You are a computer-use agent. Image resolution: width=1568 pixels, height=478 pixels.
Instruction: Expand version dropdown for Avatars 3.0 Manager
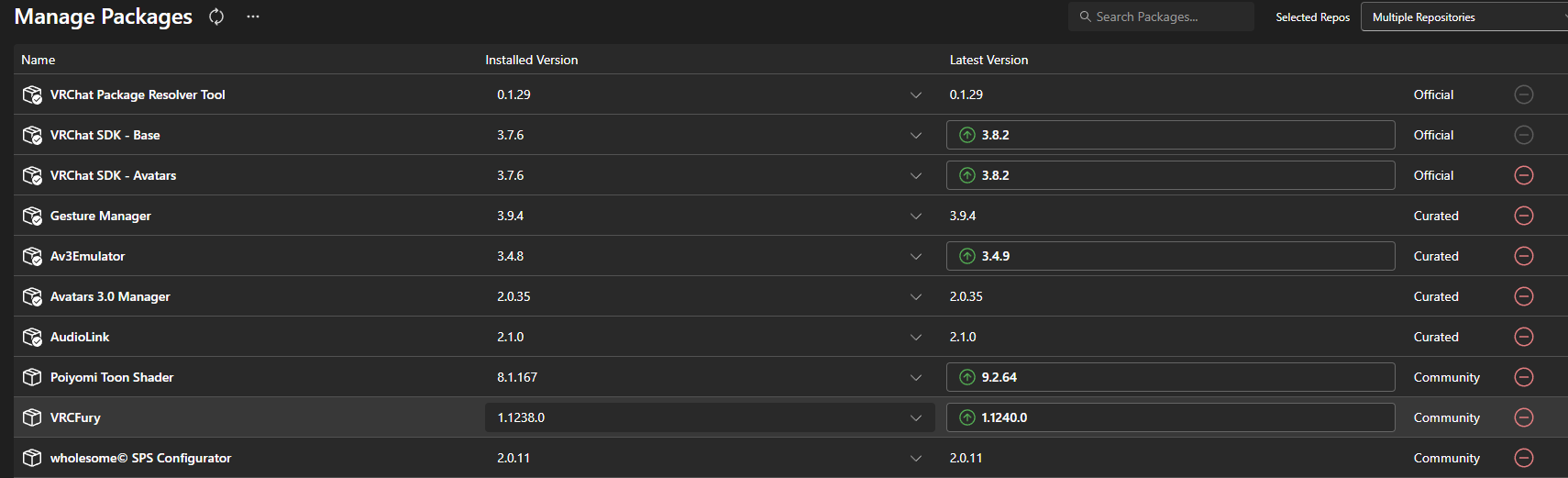click(915, 296)
